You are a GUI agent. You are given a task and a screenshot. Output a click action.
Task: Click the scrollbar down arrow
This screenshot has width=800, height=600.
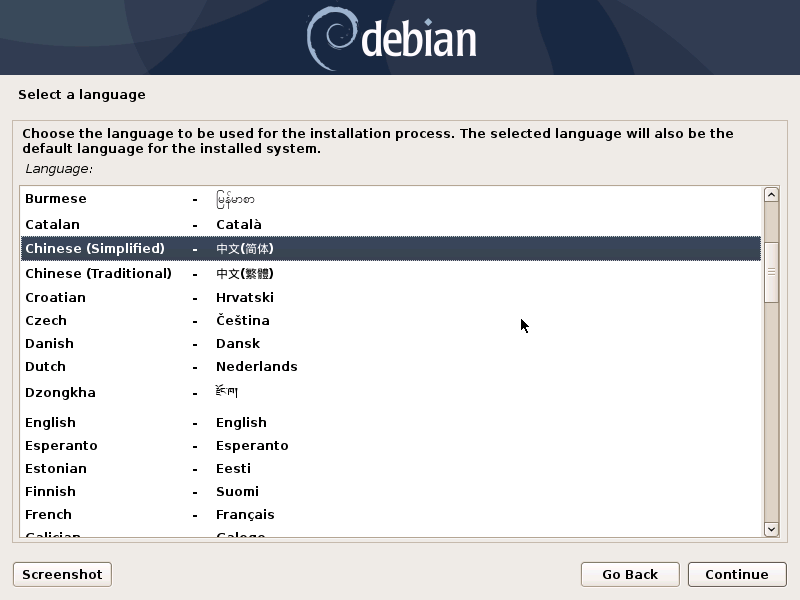[x=771, y=529]
